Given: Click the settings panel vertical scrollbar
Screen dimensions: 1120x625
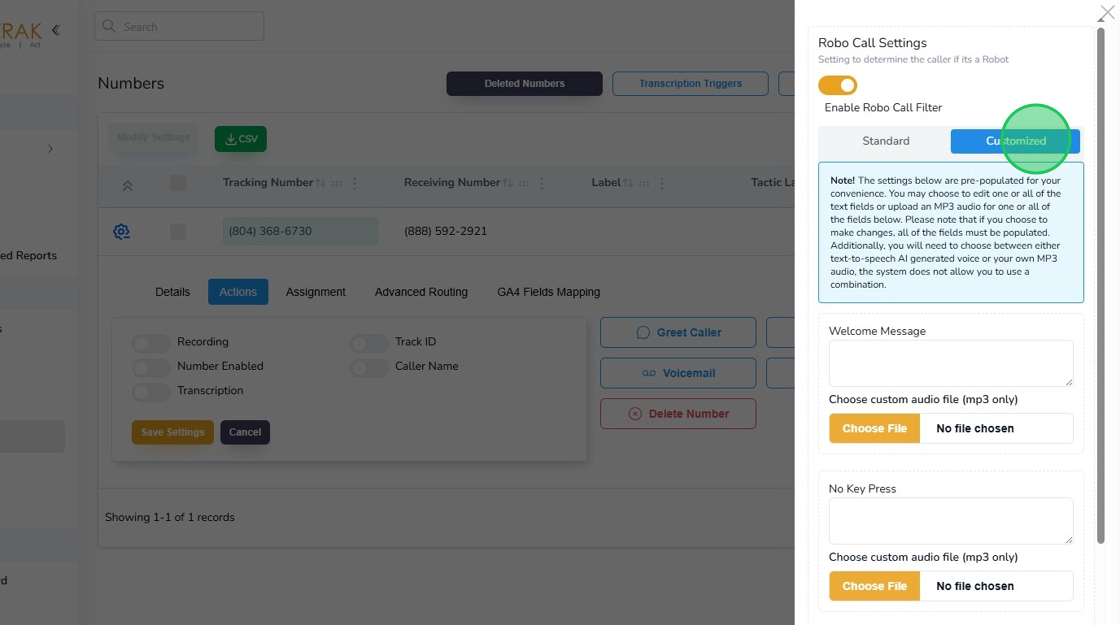Looking at the screenshot, I should [x=1101, y=286].
